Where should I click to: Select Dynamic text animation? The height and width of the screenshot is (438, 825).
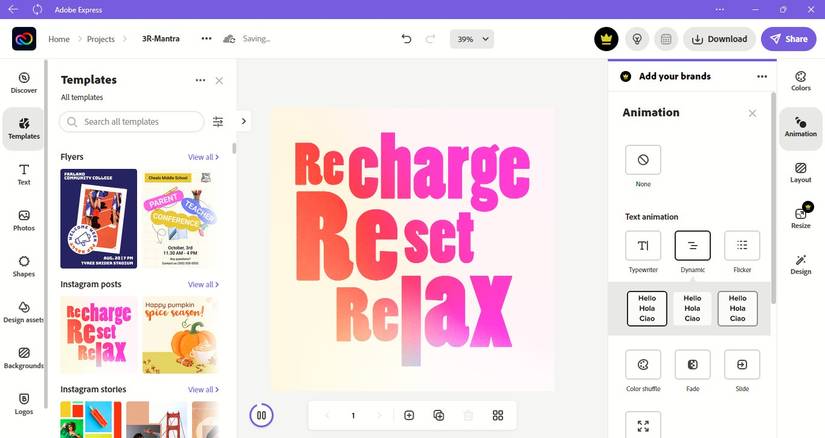(692, 245)
